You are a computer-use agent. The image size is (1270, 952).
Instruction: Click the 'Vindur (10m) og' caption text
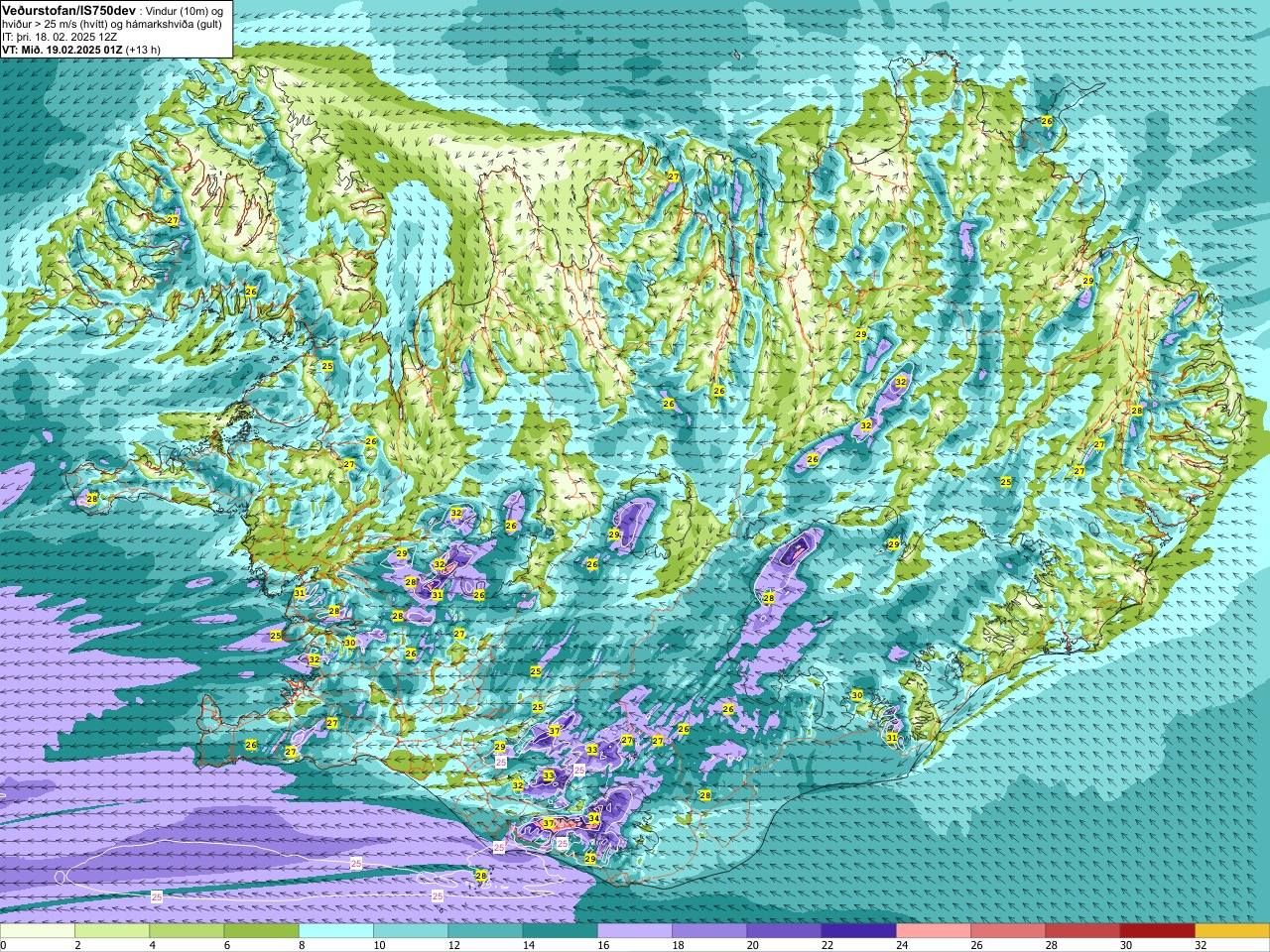[184, 10]
